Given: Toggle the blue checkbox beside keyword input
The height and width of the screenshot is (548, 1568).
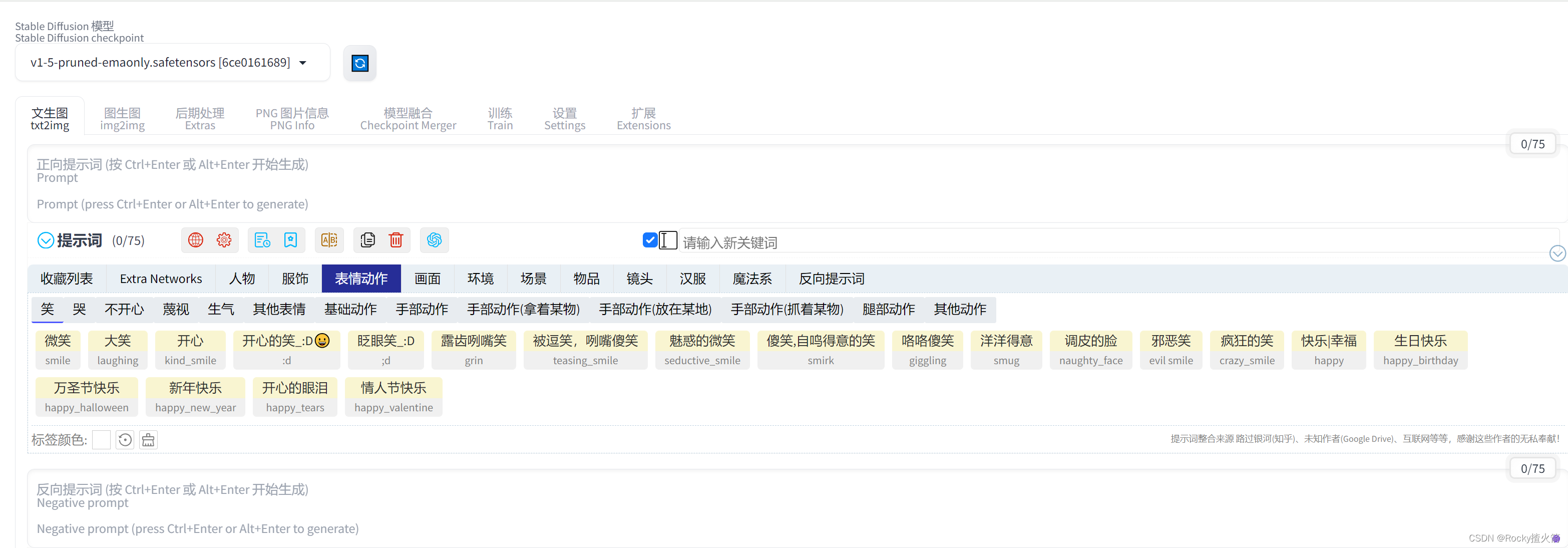Looking at the screenshot, I should click(649, 240).
